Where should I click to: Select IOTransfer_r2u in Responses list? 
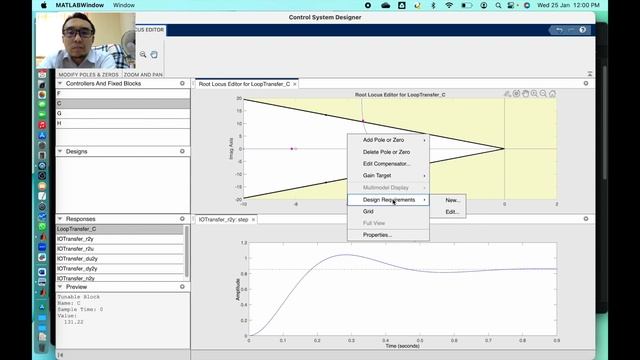(x=120, y=249)
